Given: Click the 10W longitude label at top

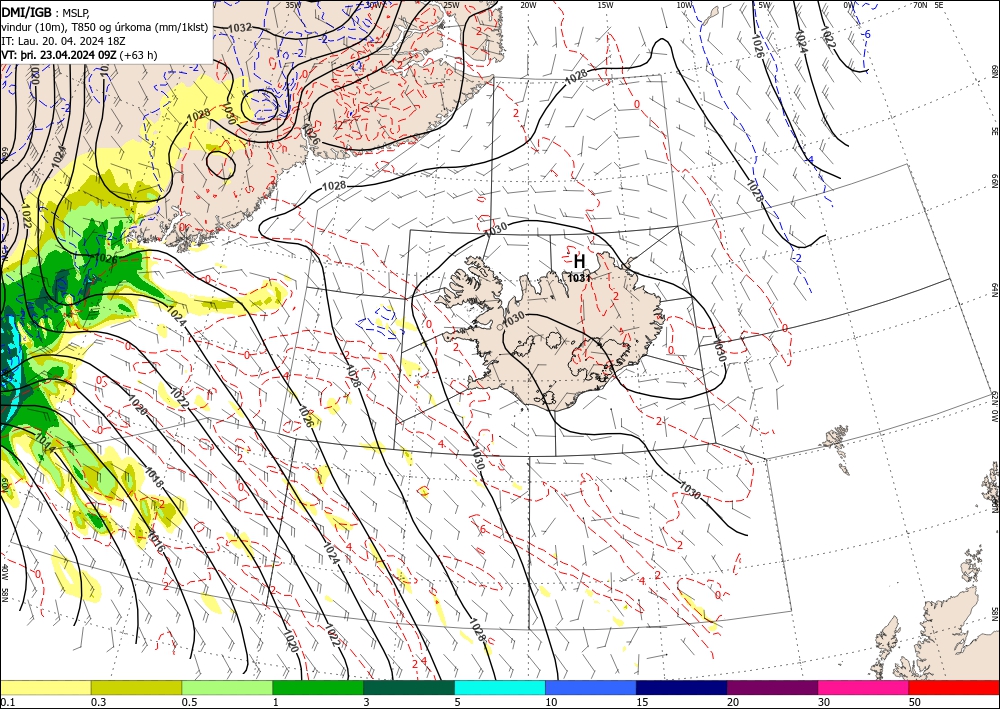Looking at the screenshot, I should pos(684,5).
